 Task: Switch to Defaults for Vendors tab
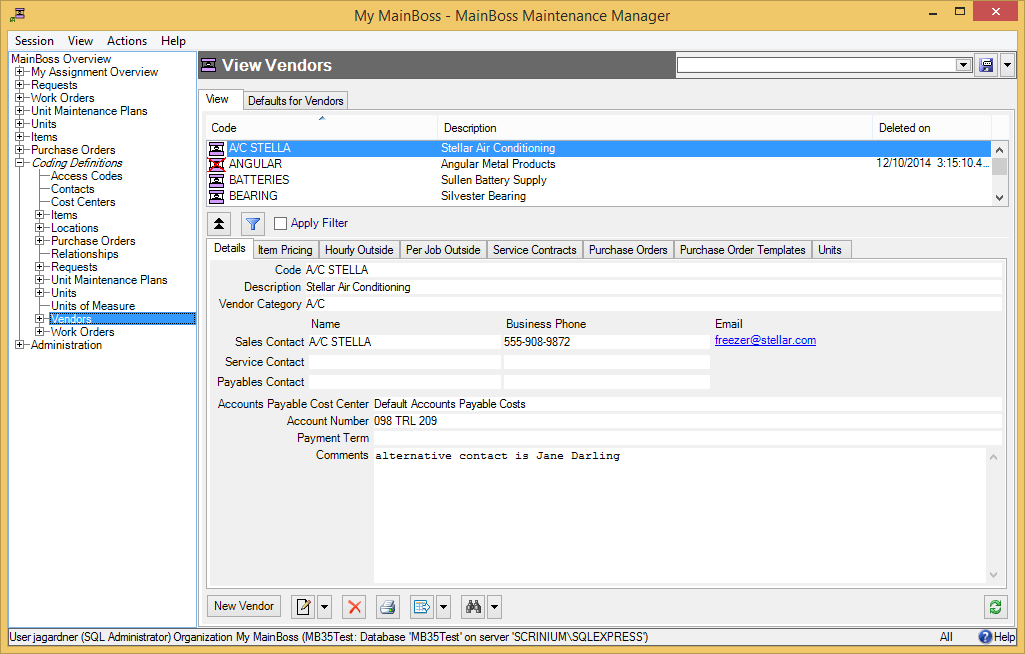point(295,100)
